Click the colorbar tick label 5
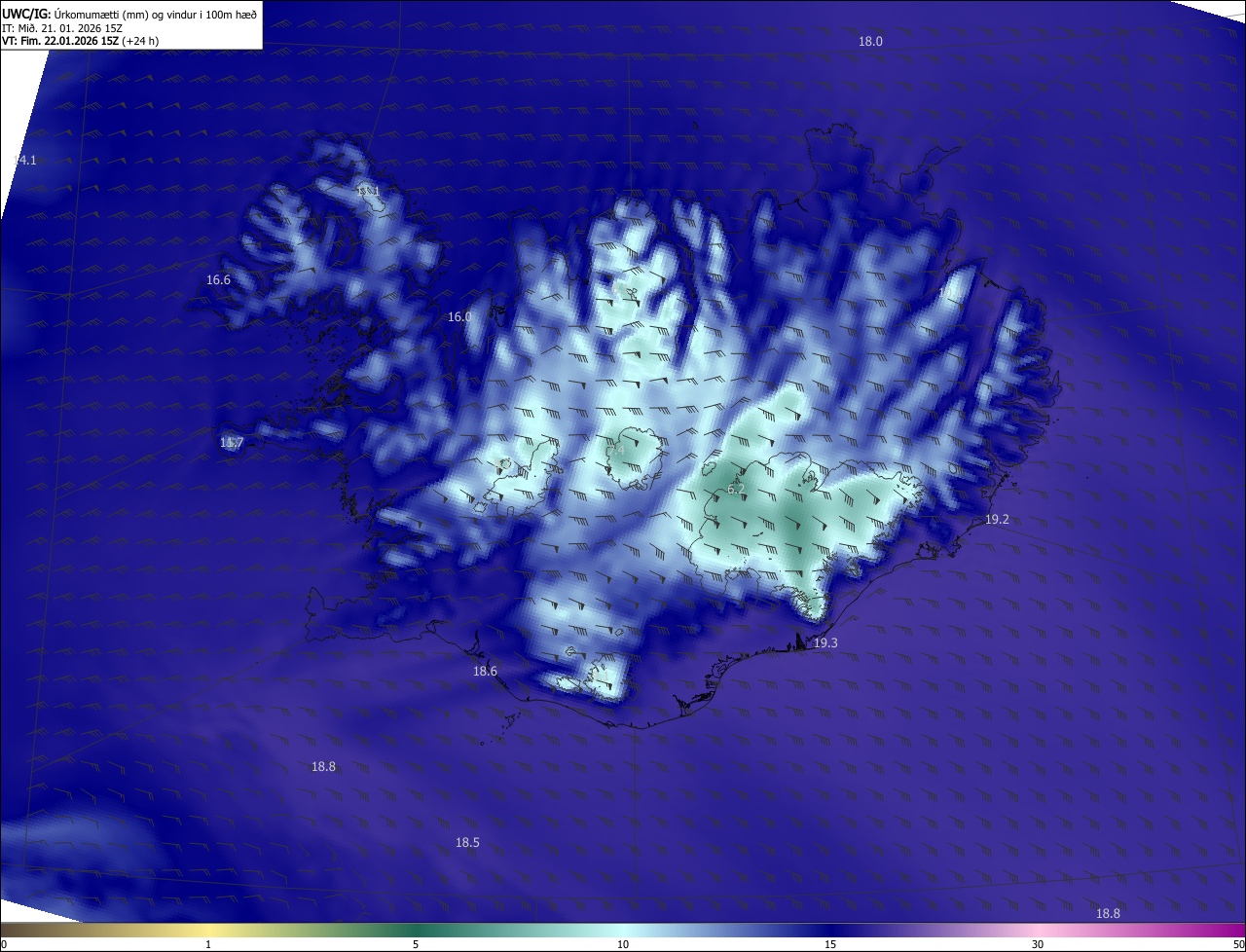Image resolution: width=1246 pixels, height=952 pixels. (x=416, y=945)
